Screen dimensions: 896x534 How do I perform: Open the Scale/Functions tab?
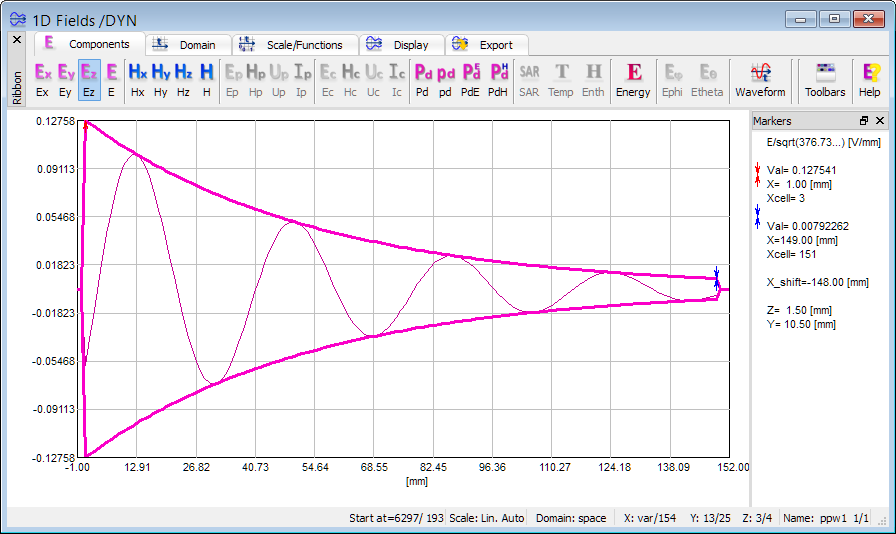coord(294,45)
